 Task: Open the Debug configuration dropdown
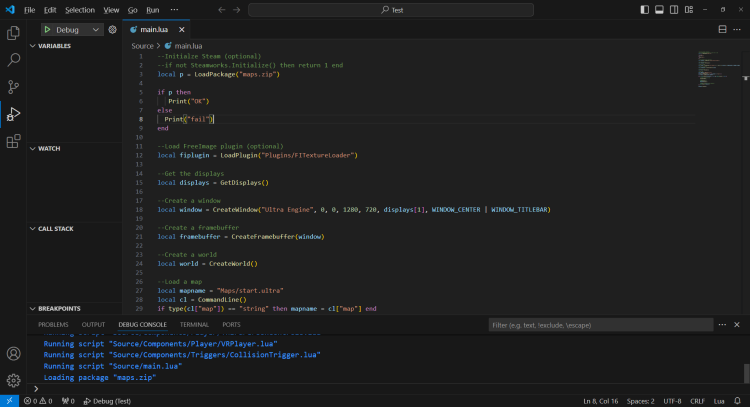point(96,30)
